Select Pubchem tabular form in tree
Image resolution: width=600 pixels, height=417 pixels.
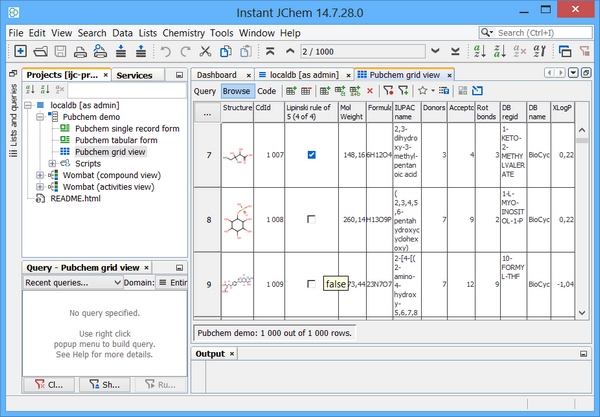[x=117, y=140]
